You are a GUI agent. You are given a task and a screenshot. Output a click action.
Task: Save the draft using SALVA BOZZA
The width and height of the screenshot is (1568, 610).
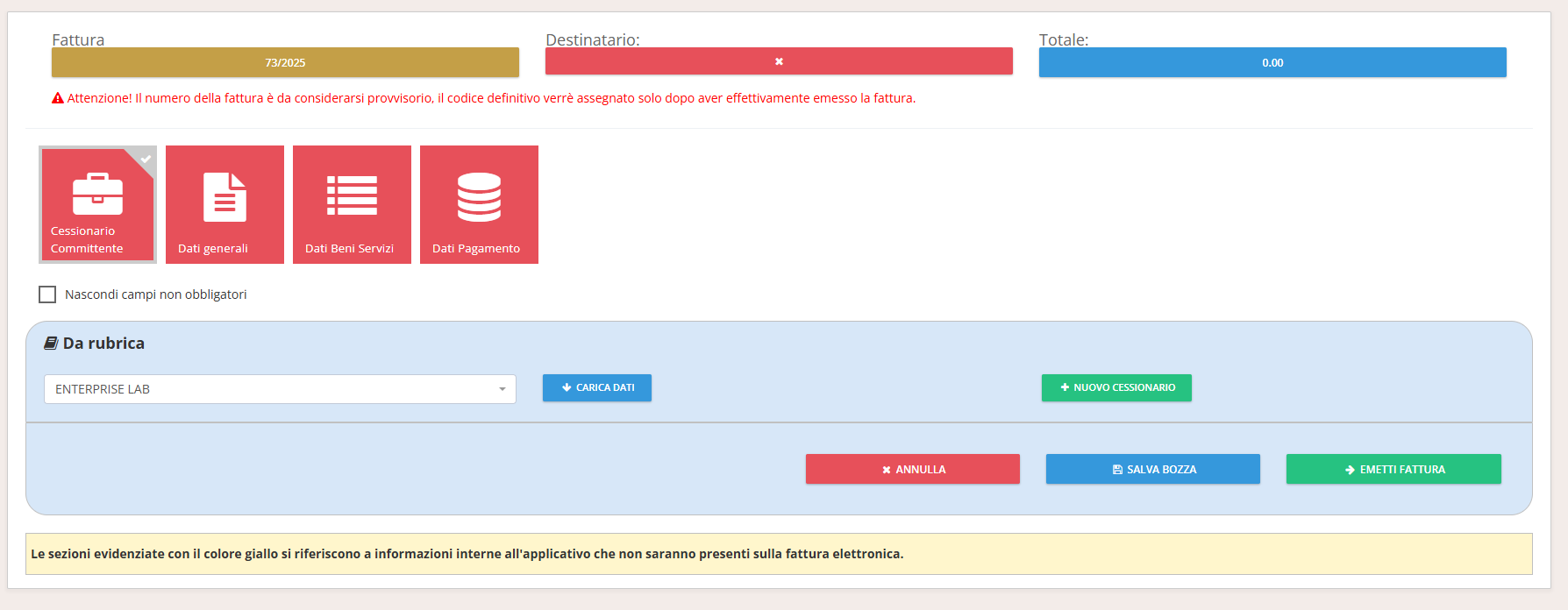(x=1152, y=469)
